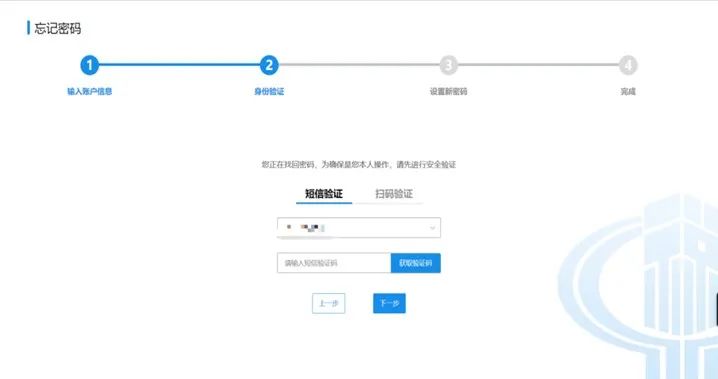718x379 pixels.
Task: Select the 输入账户信息 step label
Action: [x=90, y=92]
